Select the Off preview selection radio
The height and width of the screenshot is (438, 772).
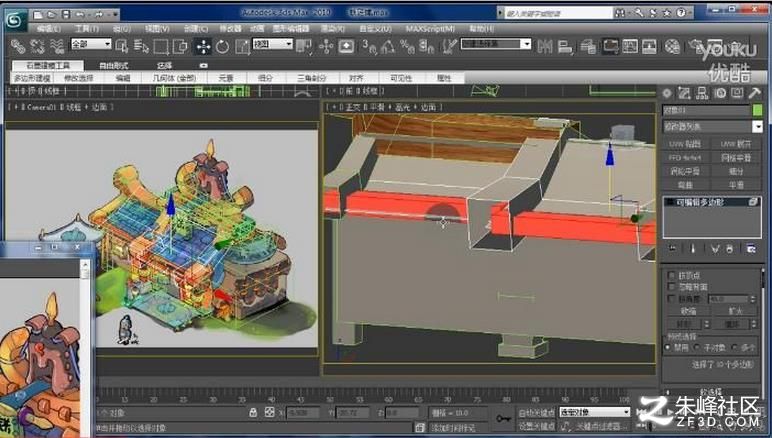(668, 347)
